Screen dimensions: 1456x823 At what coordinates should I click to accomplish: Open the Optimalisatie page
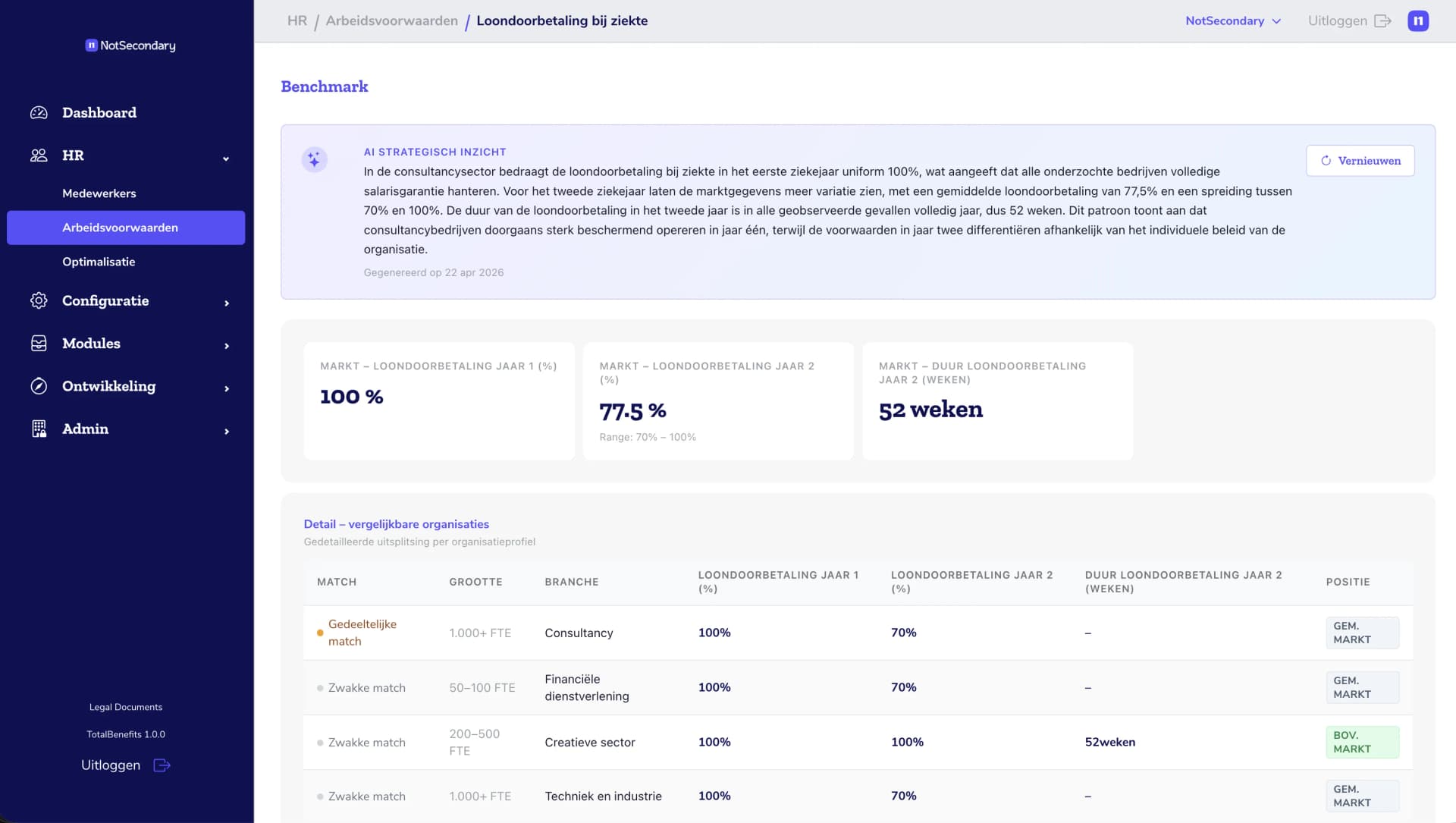pos(99,261)
